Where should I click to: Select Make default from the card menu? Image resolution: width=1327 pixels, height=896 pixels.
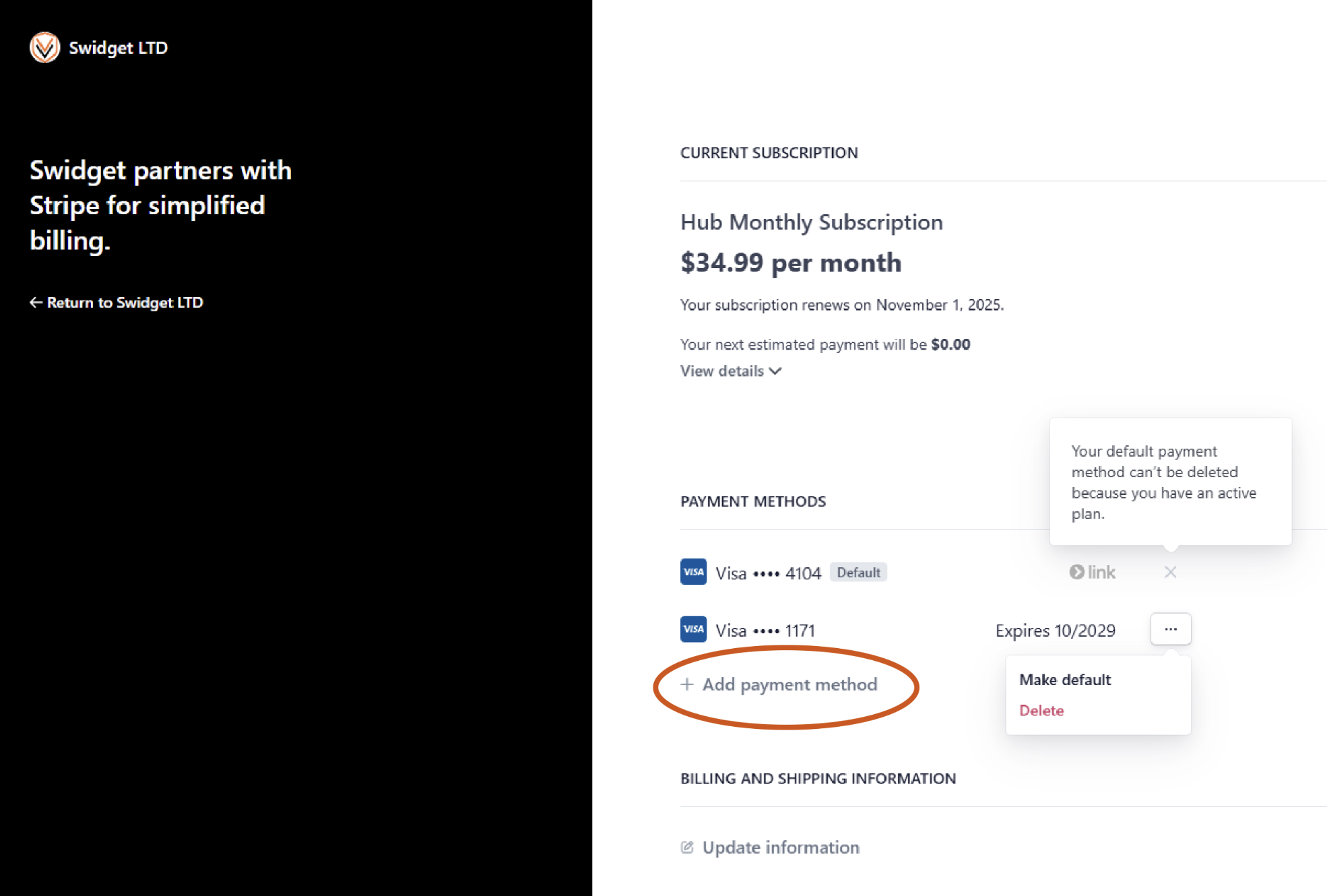pyautogui.click(x=1065, y=680)
